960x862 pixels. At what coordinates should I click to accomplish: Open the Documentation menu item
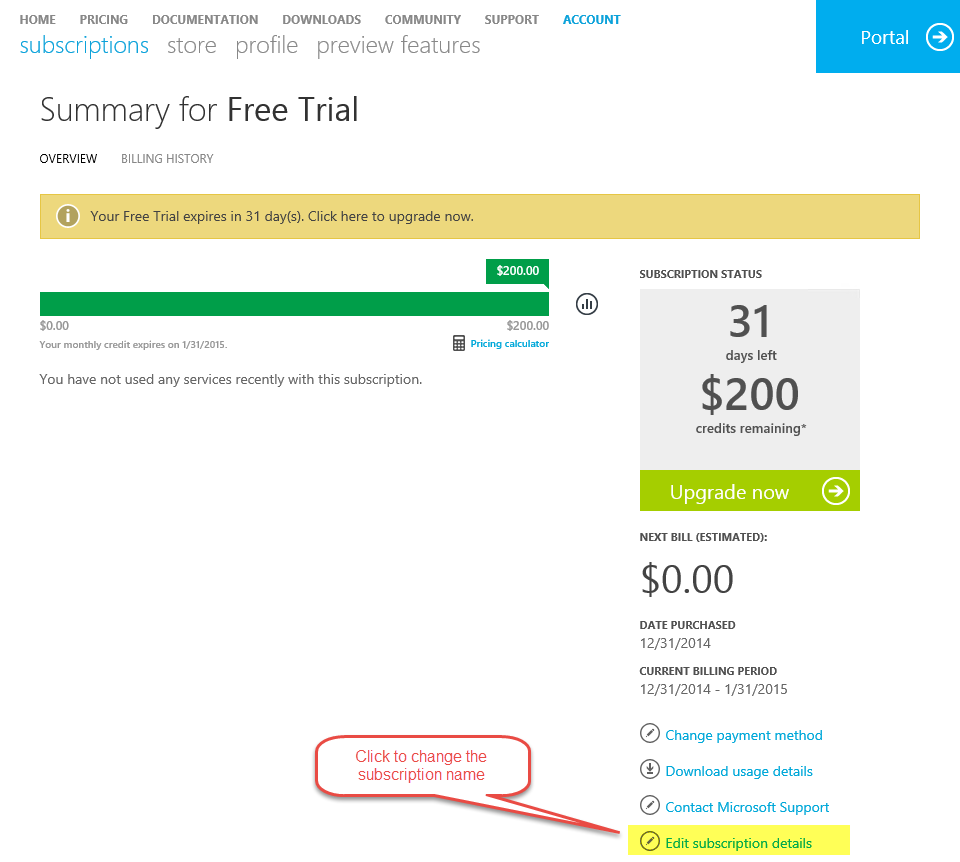click(x=205, y=20)
